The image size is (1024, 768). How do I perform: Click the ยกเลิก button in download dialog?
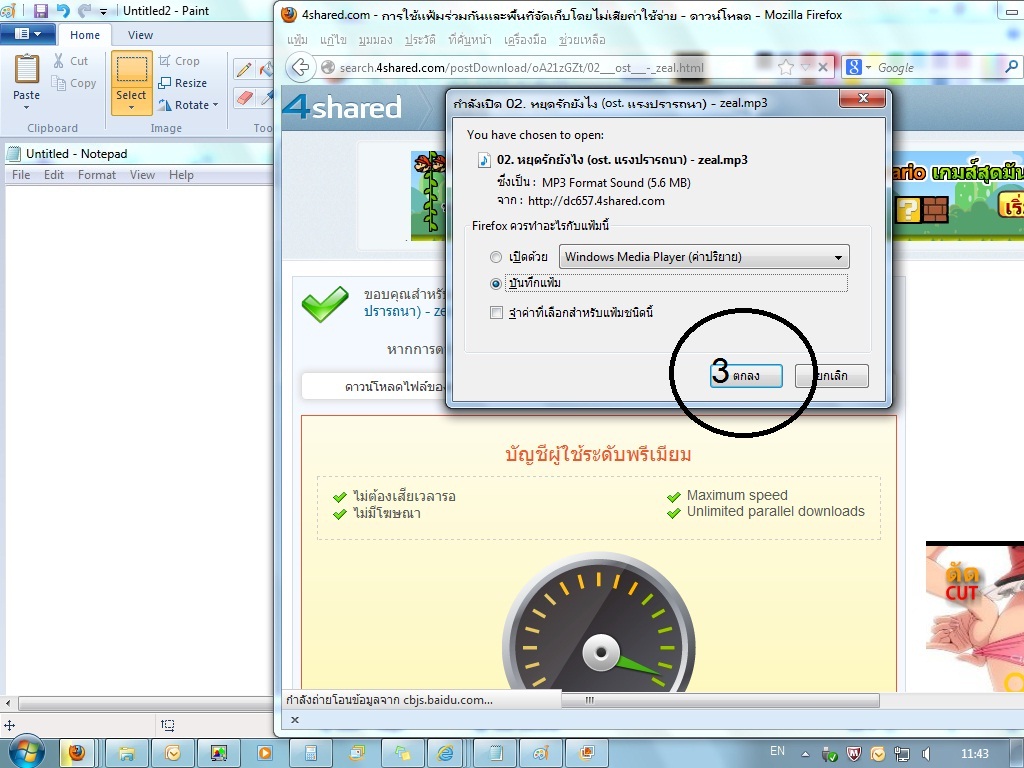click(x=831, y=376)
